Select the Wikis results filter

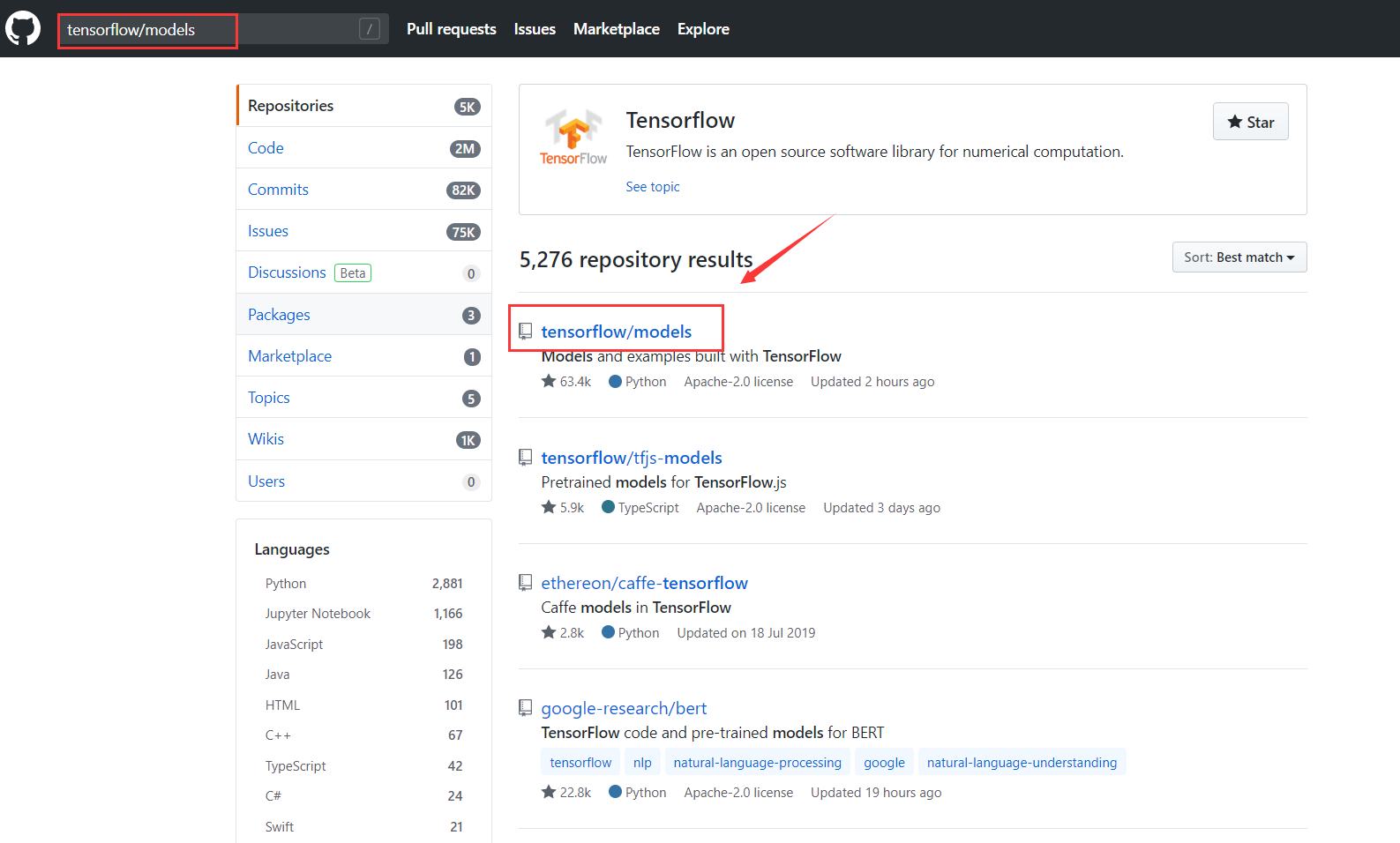pyautogui.click(x=363, y=439)
